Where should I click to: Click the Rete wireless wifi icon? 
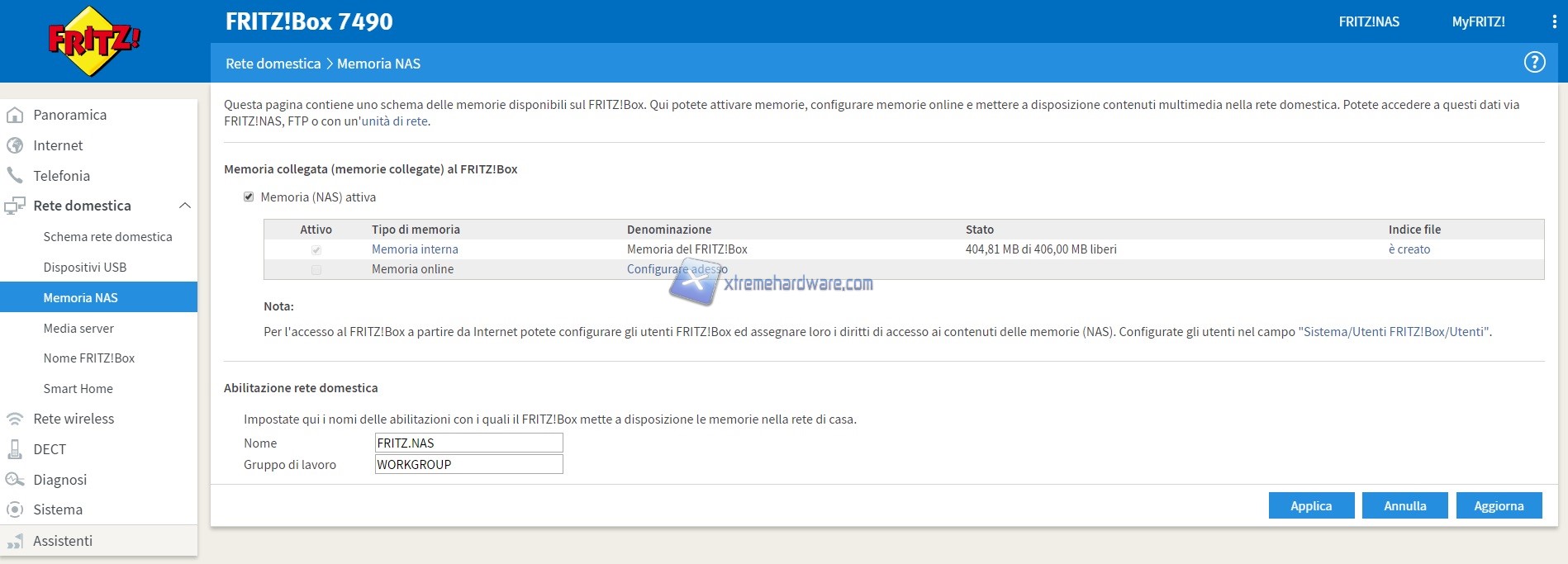coord(15,419)
